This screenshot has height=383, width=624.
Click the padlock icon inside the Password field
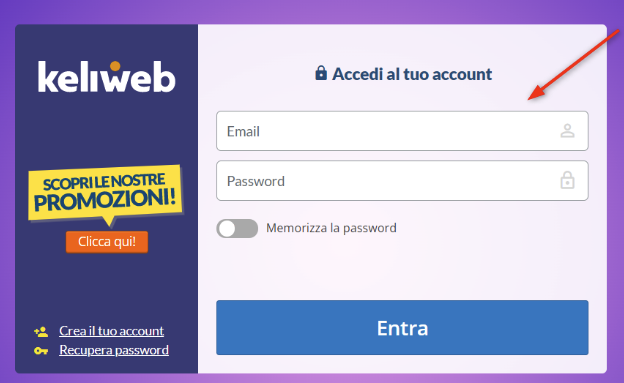(x=567, y=180)
